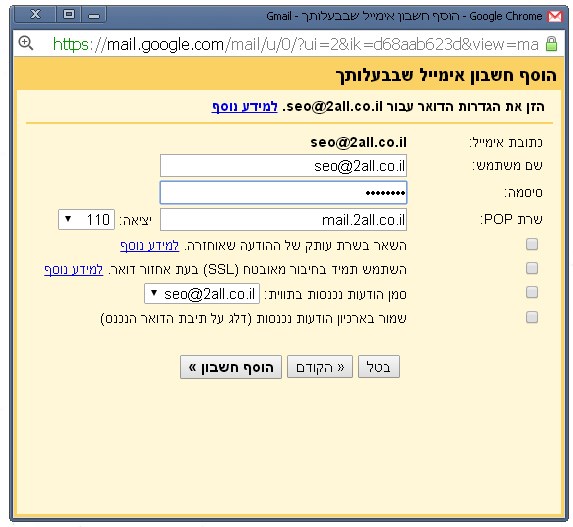Enable leaving a copy of retrieved message on server
Screen dimensions: 573x527
click(x=532, y=244)
